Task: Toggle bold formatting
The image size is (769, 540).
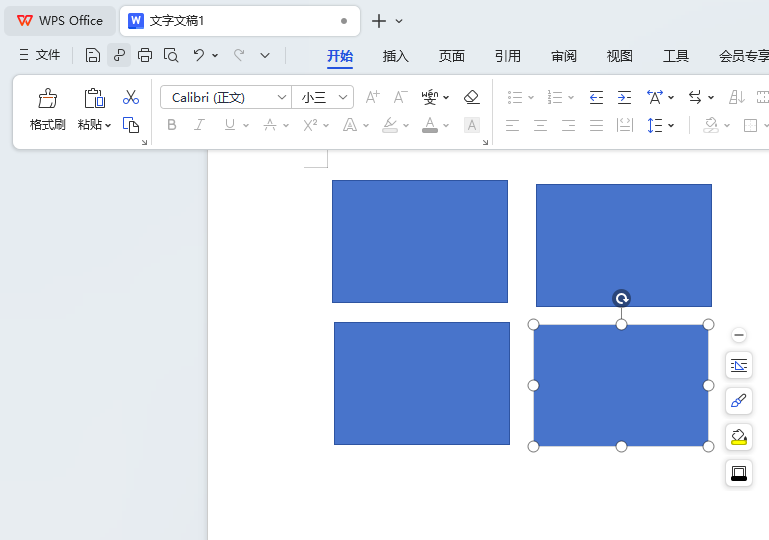Action: pyautogui.click(x=172, y=125)
